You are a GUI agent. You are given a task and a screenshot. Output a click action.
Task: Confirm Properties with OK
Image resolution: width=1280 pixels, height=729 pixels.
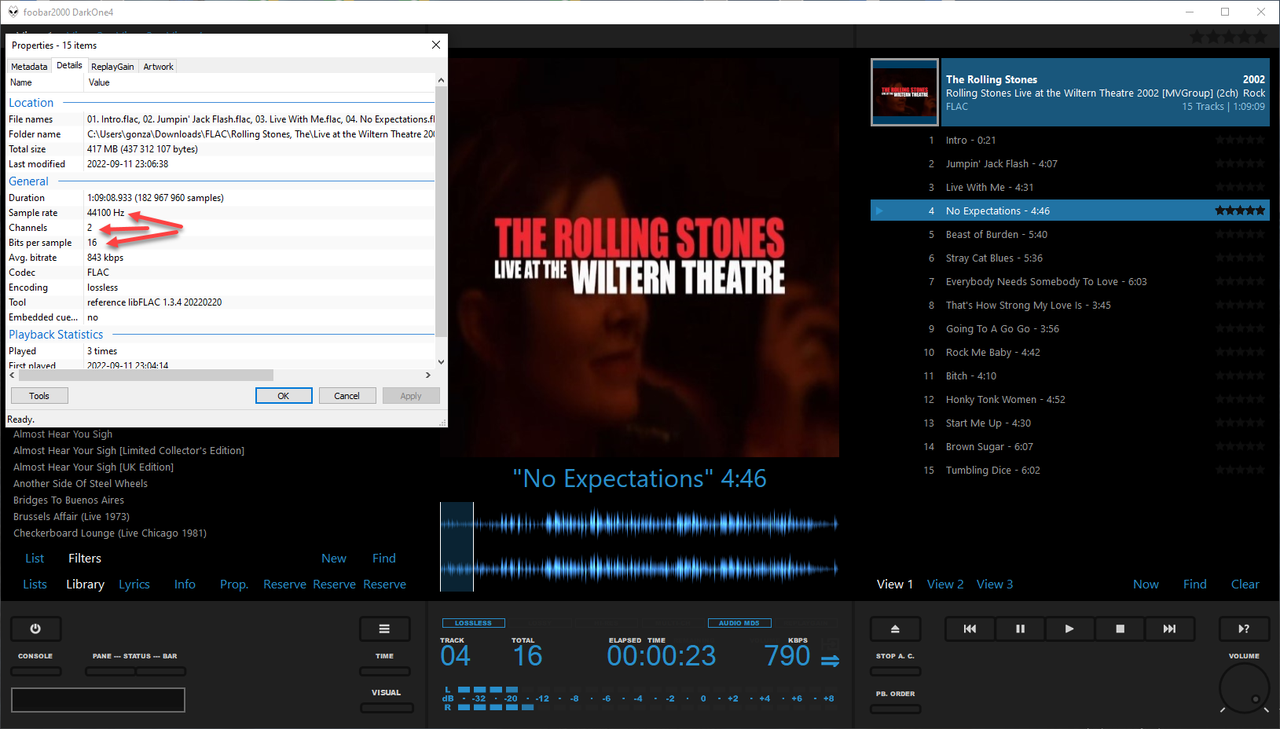pos(283,396)
